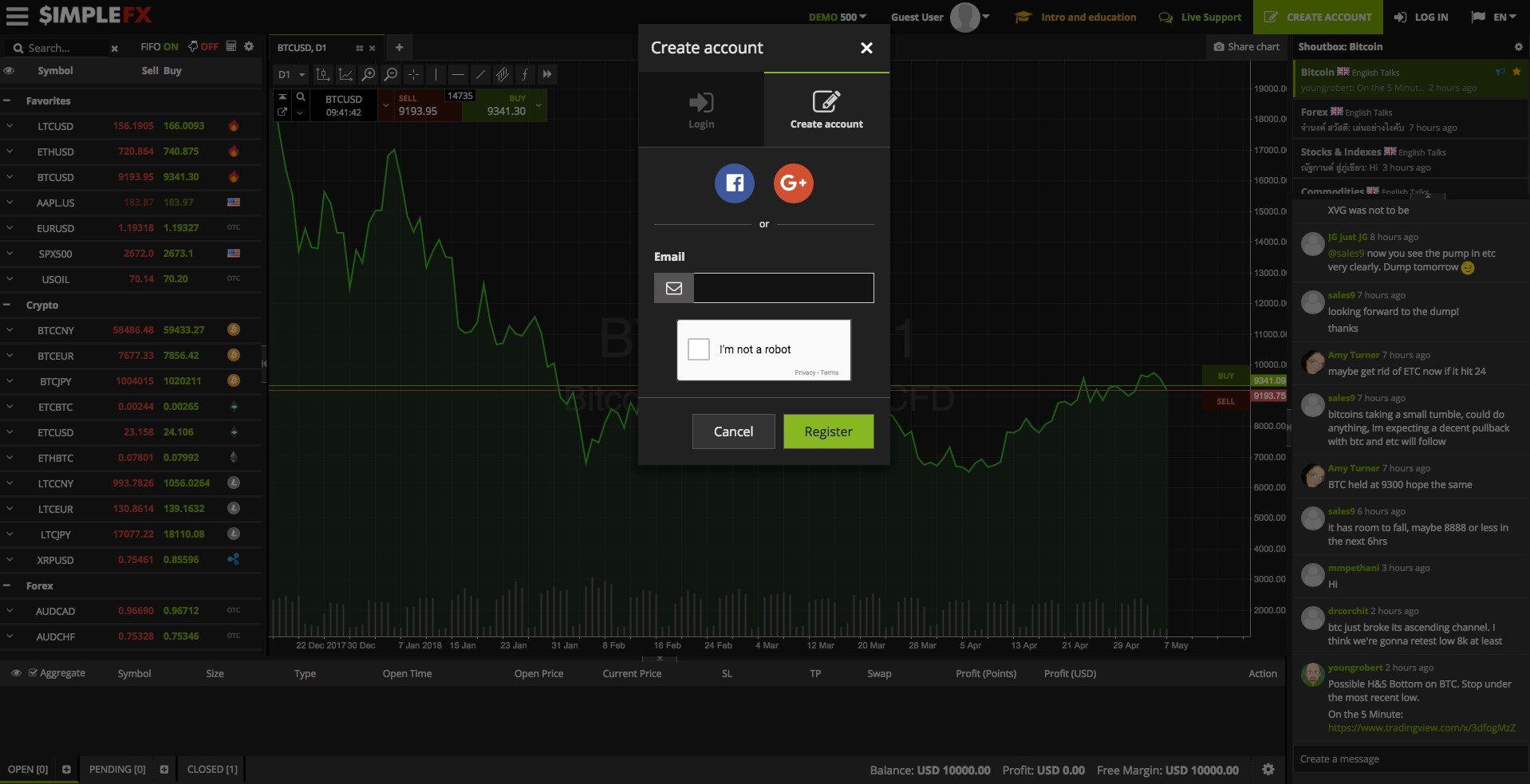Open the Fibonacci function tool
Image resolution: width=1530 pixels, height=784 pixels.
point(524,74)
